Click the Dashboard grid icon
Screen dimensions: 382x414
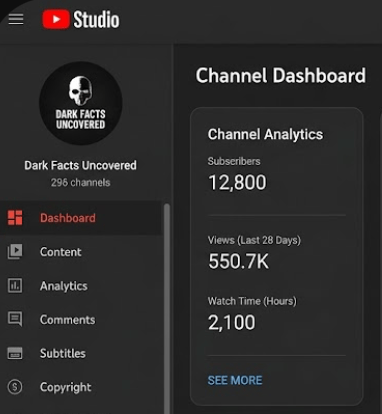tap(15, 218)
